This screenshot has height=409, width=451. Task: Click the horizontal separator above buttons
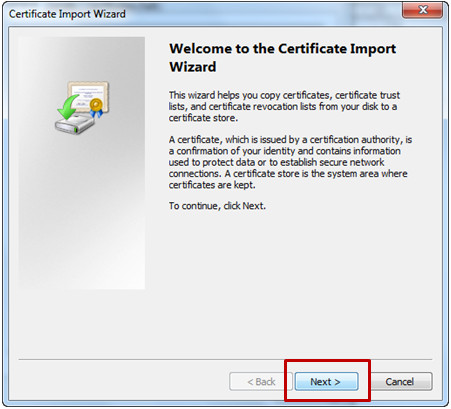(225, 359)
